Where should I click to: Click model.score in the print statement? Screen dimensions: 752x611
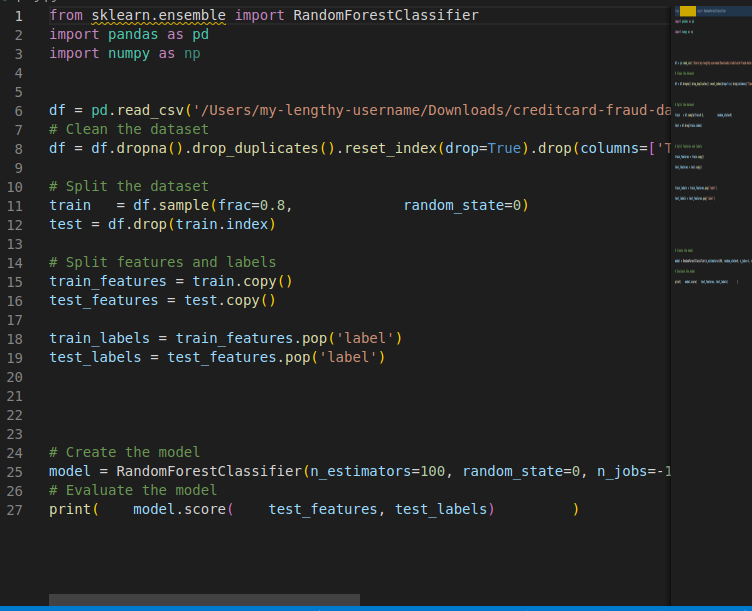click(x=179, y=509)
